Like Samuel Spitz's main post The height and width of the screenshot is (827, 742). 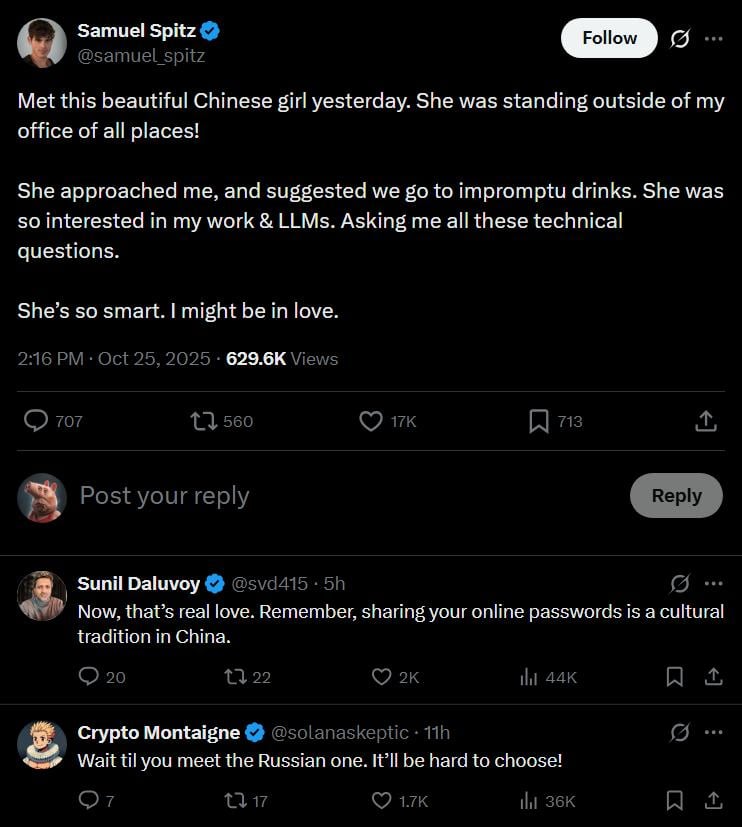click(371, 422)
